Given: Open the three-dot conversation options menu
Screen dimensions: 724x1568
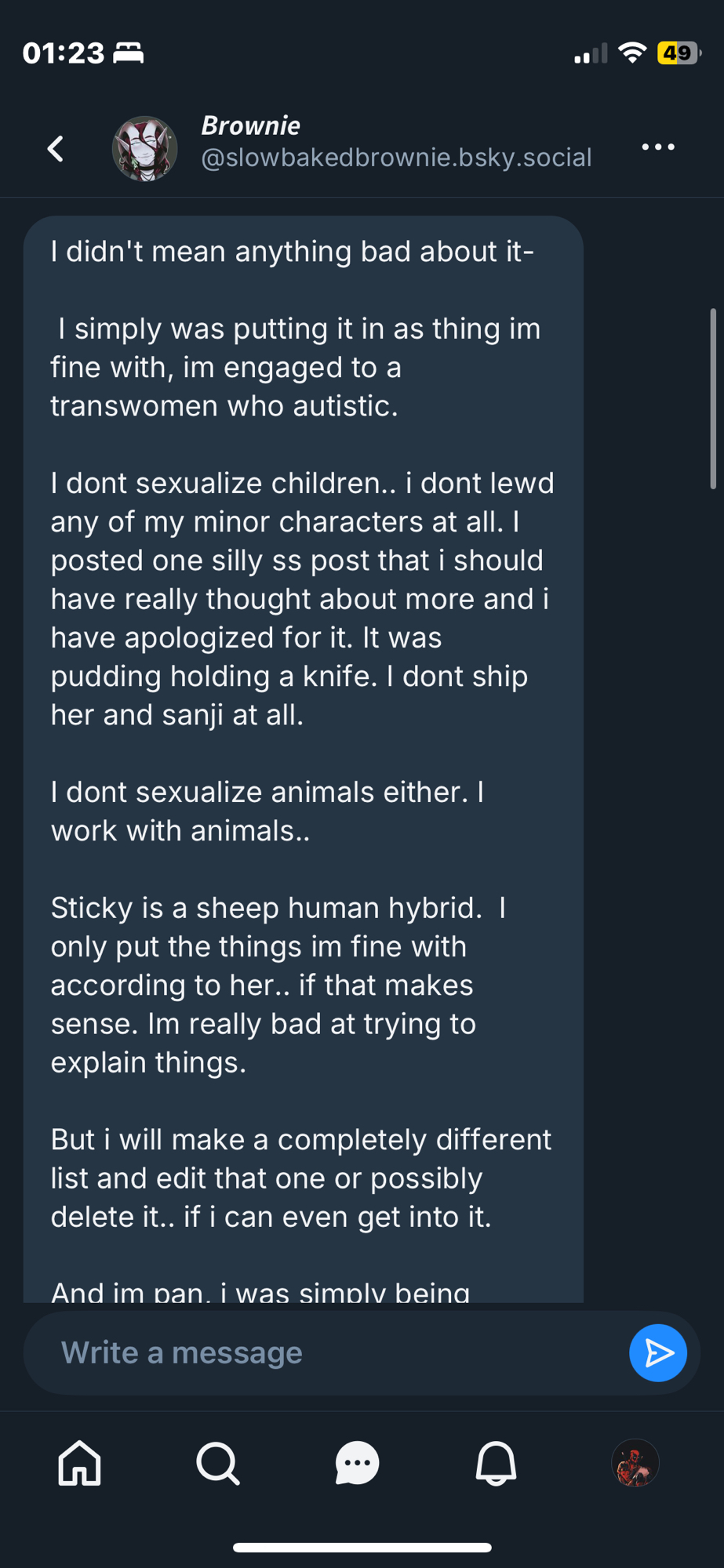Looking at the screenshot, I should pyautogui.click(x=657, y=147).
